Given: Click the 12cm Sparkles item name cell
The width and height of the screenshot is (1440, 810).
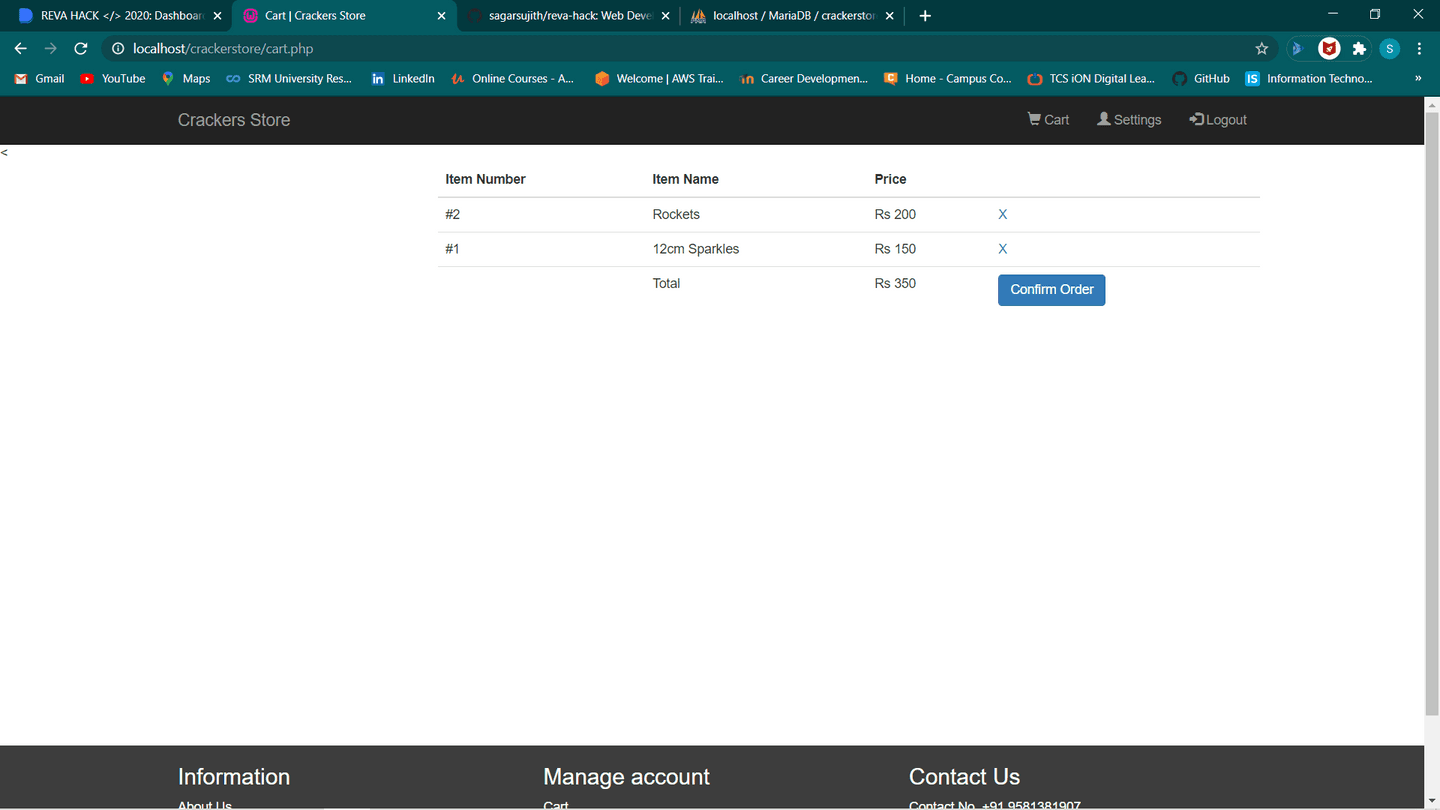Looking at the screenshot, I should coord(696,249).
